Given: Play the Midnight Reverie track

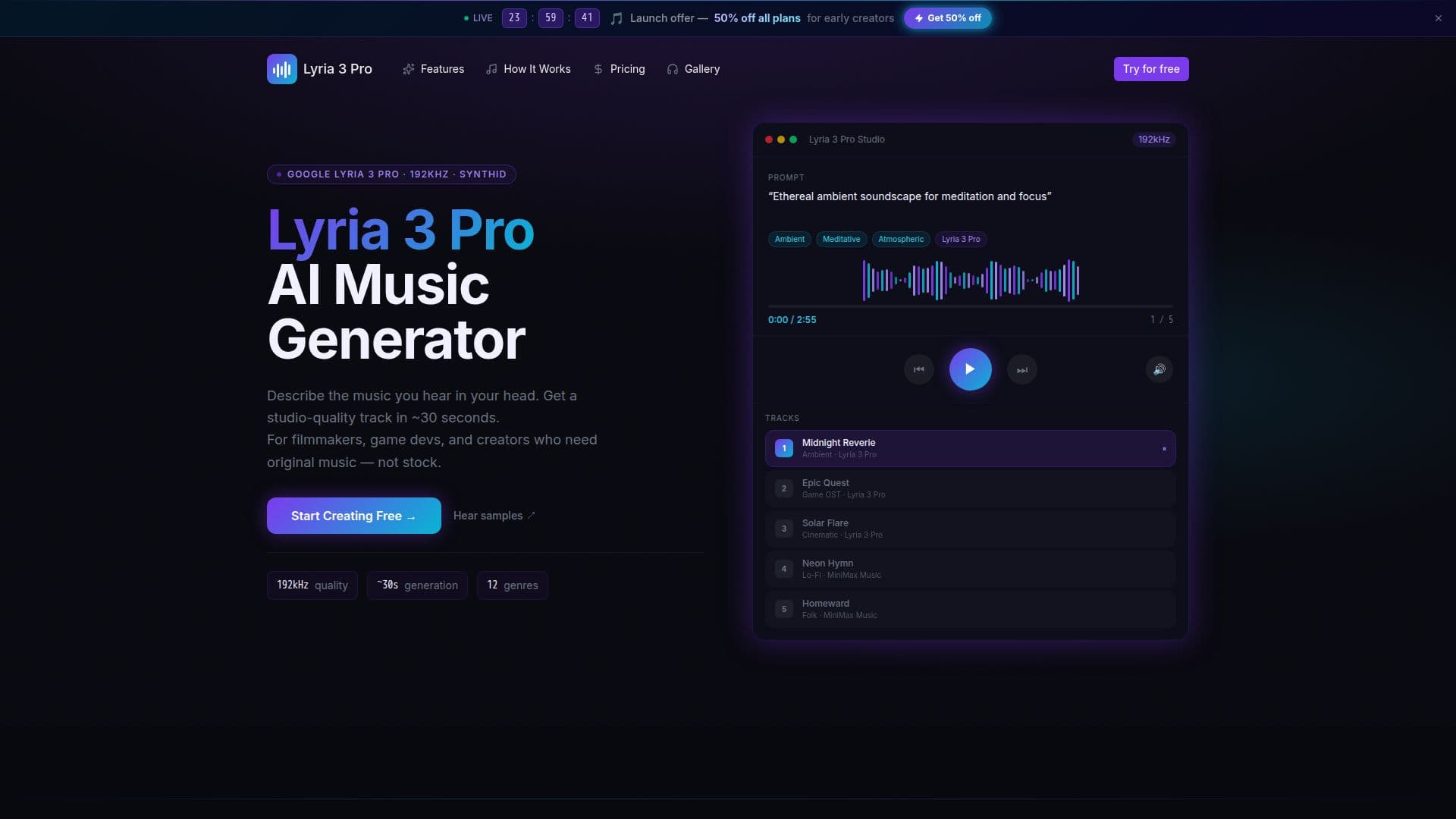Looking at the screenshot, I should pos(970,369).
